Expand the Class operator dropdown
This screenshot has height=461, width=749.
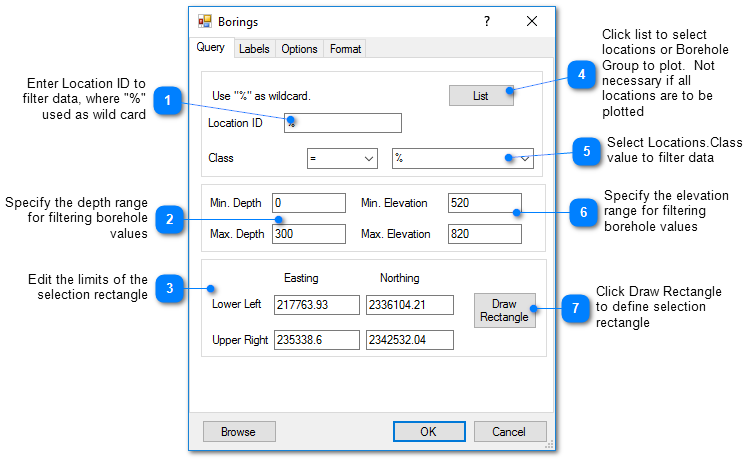pos(341,158)
